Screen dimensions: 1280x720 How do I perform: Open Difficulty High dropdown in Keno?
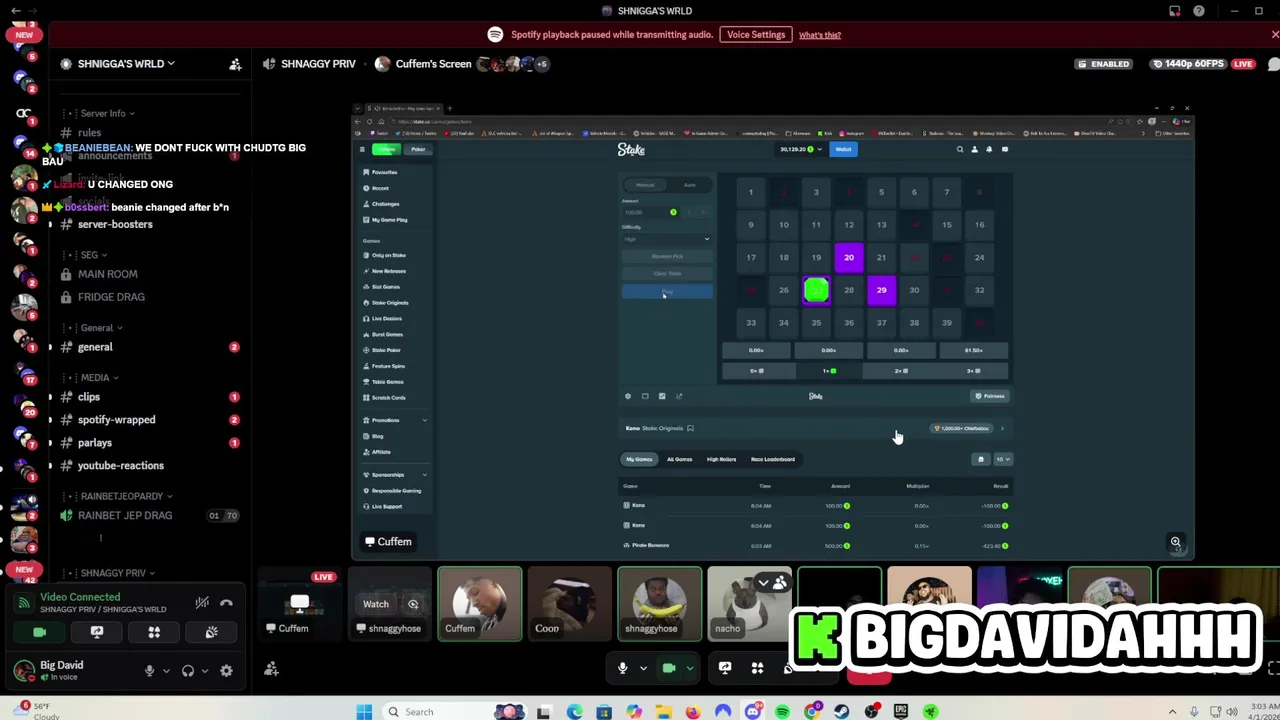tap(667, 239)
